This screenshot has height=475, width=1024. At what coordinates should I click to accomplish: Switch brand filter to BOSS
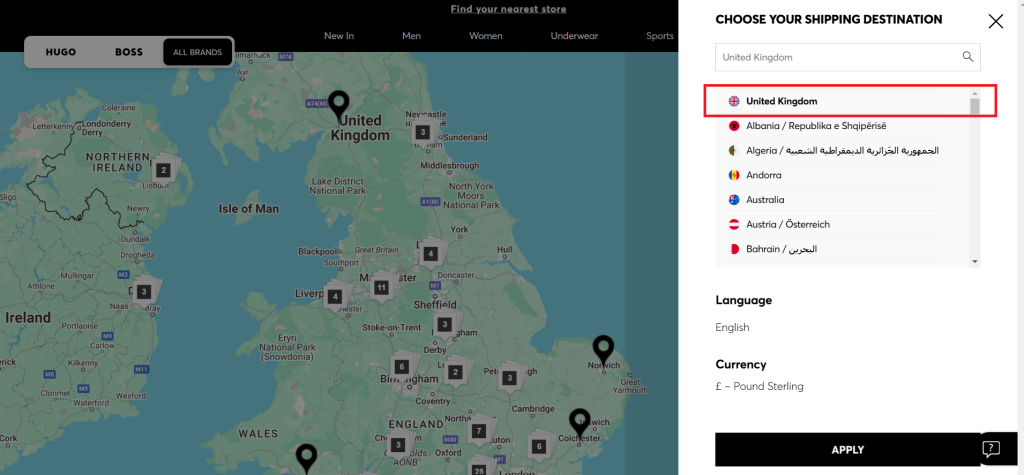(129, 52)
